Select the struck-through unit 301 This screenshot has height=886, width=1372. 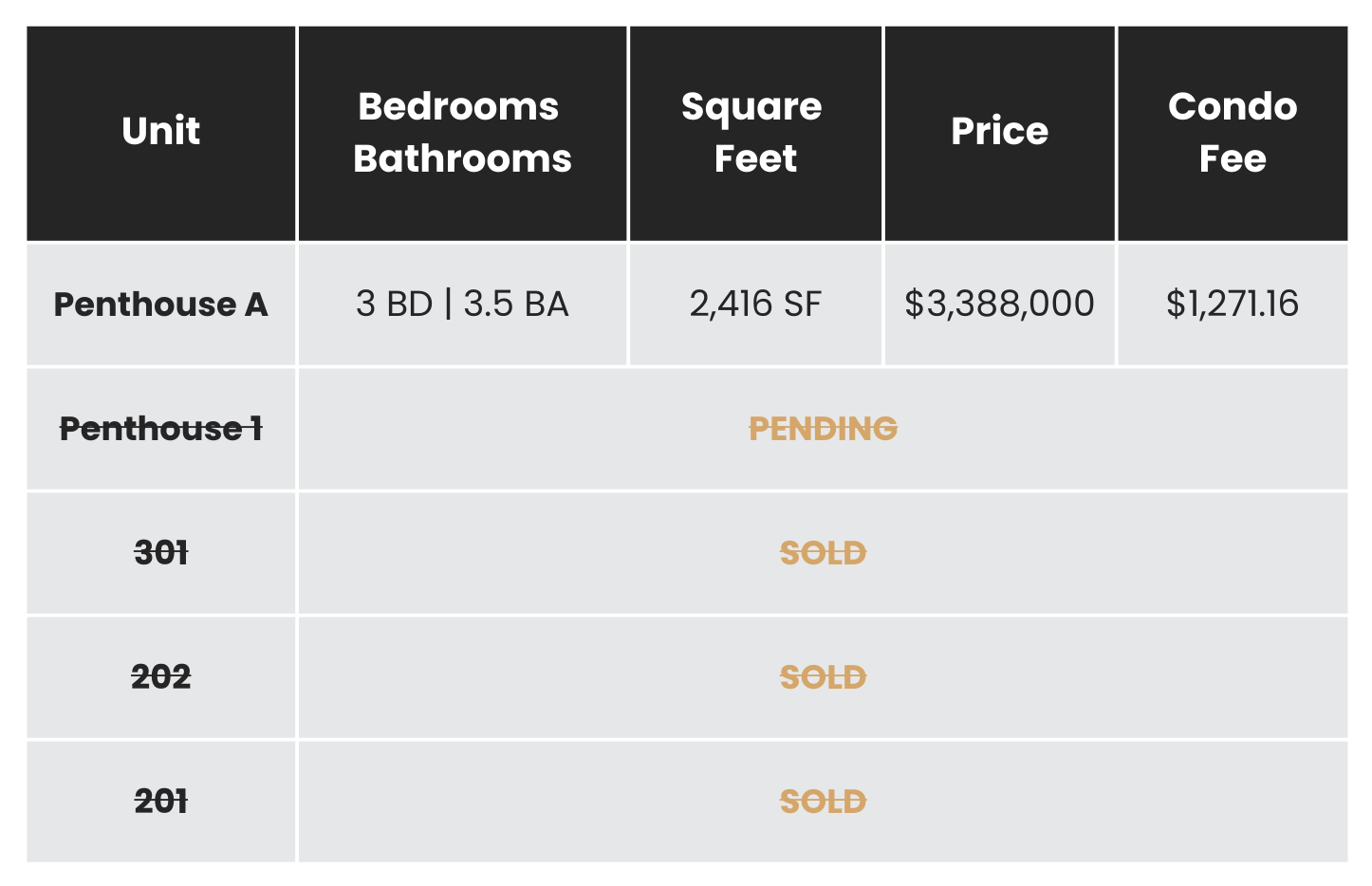[161, 553]
